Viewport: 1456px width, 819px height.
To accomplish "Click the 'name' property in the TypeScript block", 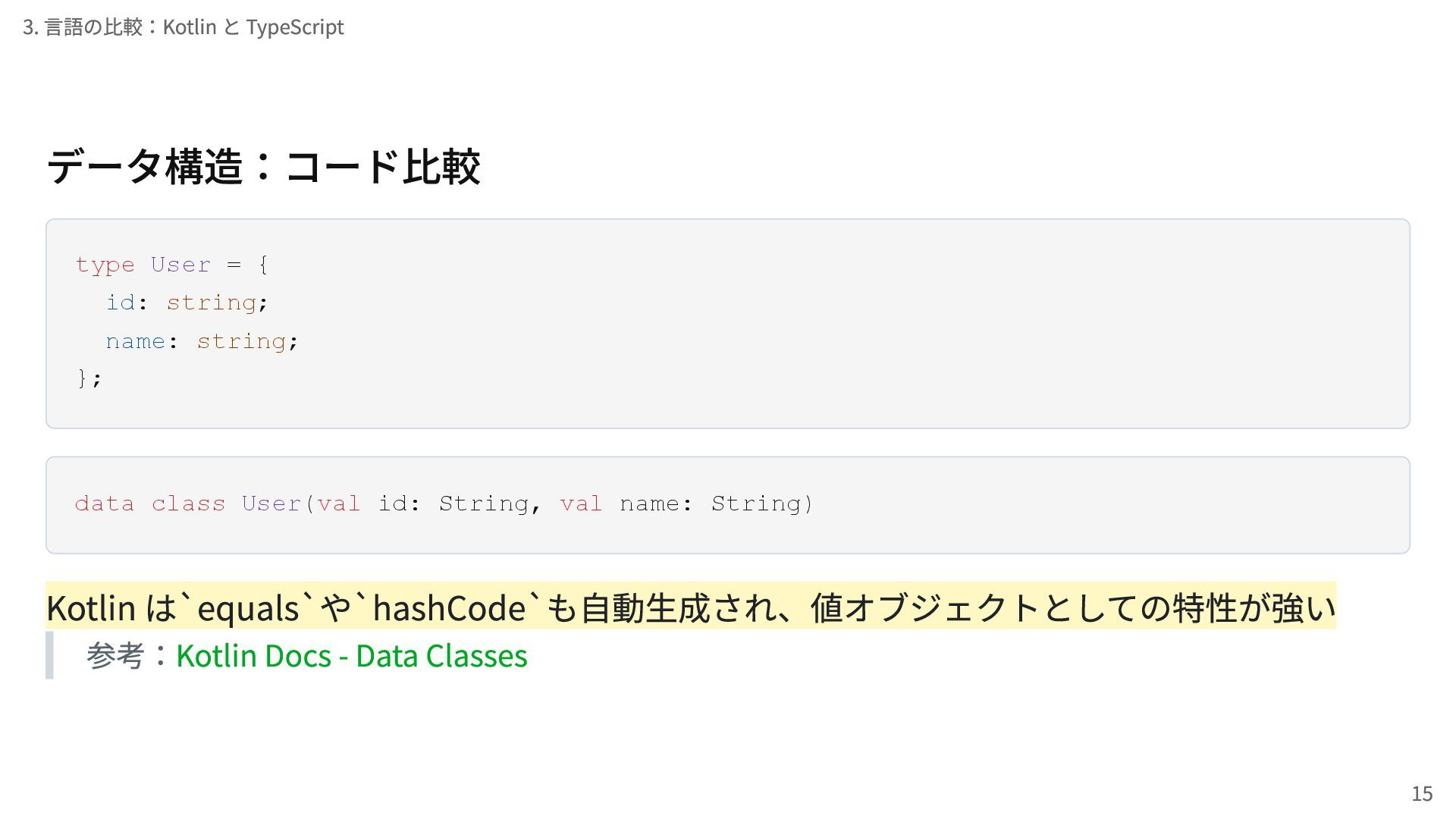I will [x=135, y=341].
